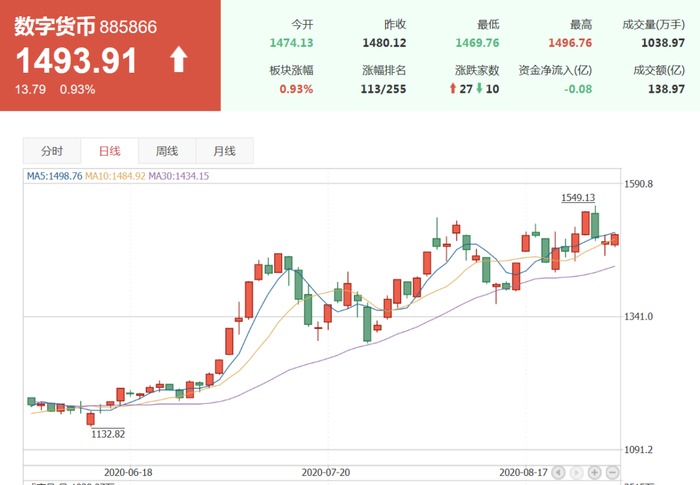Click the 涨幅排名 value 113/255
The height and width of the screenshot is (485, 700).
(383, 89)
